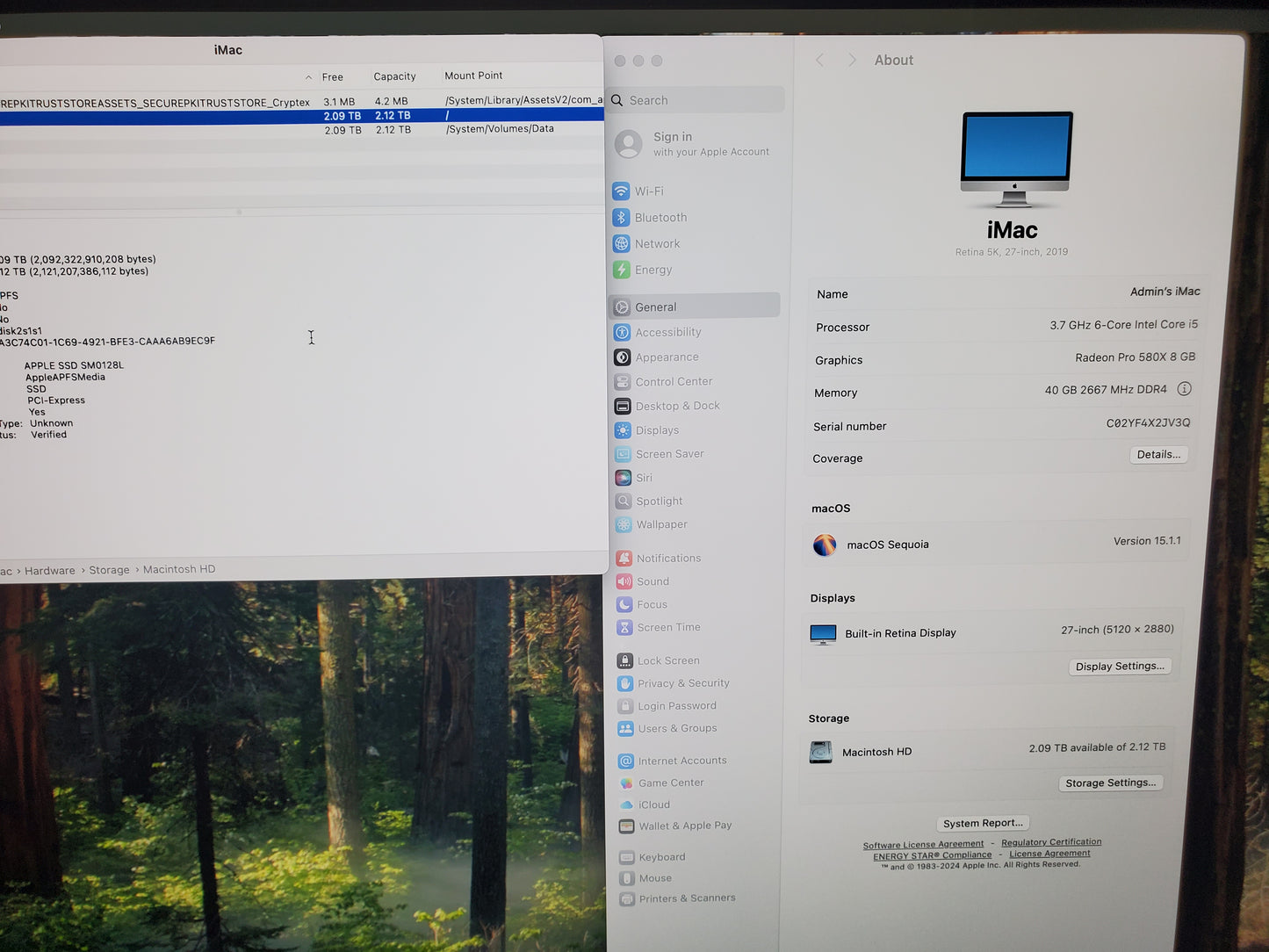Open Bluetooth icon in System Settings sidebar
Viewport: 1269px width, 952px height.
point(621,217)
